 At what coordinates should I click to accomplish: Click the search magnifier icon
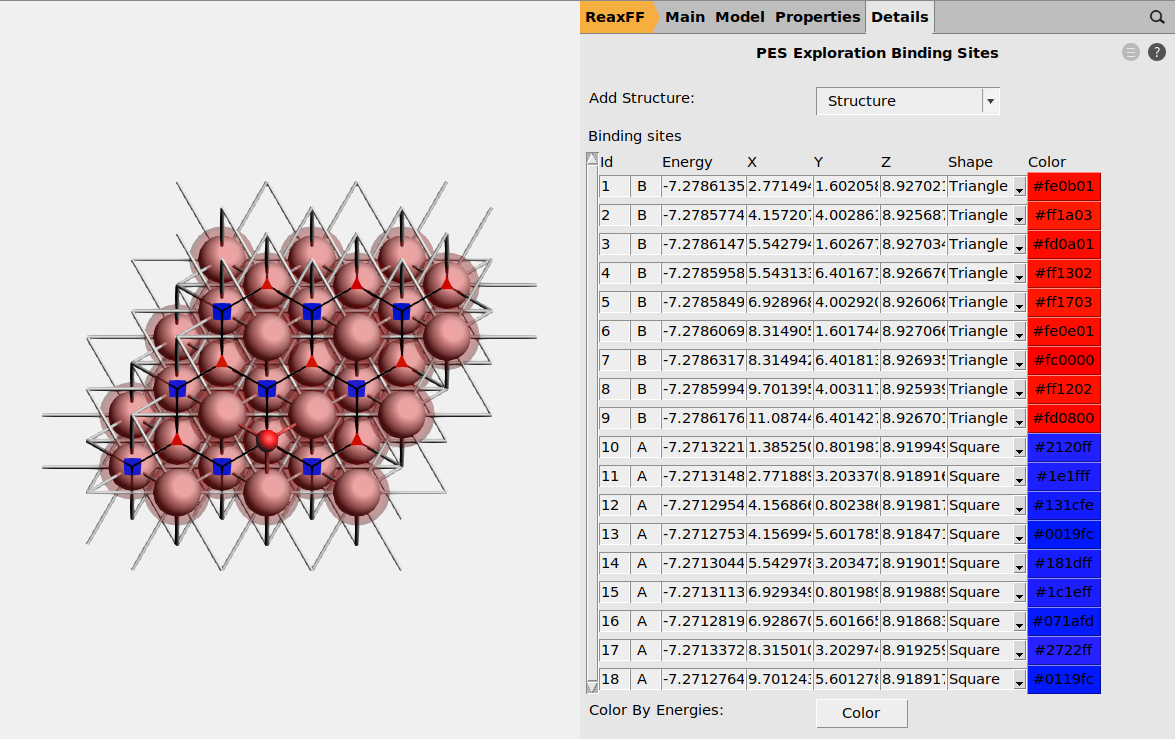[1156, 17]
